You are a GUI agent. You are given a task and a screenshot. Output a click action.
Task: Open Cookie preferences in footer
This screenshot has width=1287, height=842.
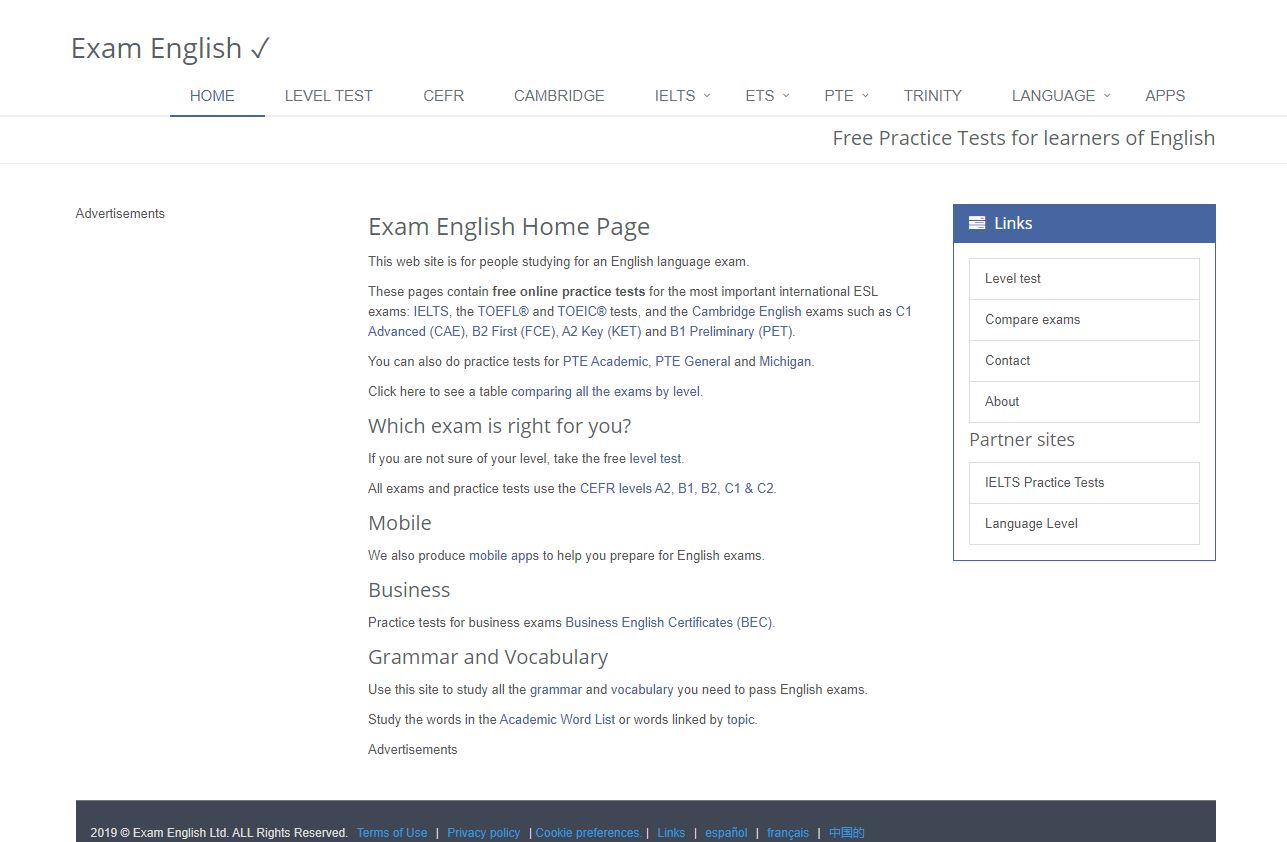point(589,832)
